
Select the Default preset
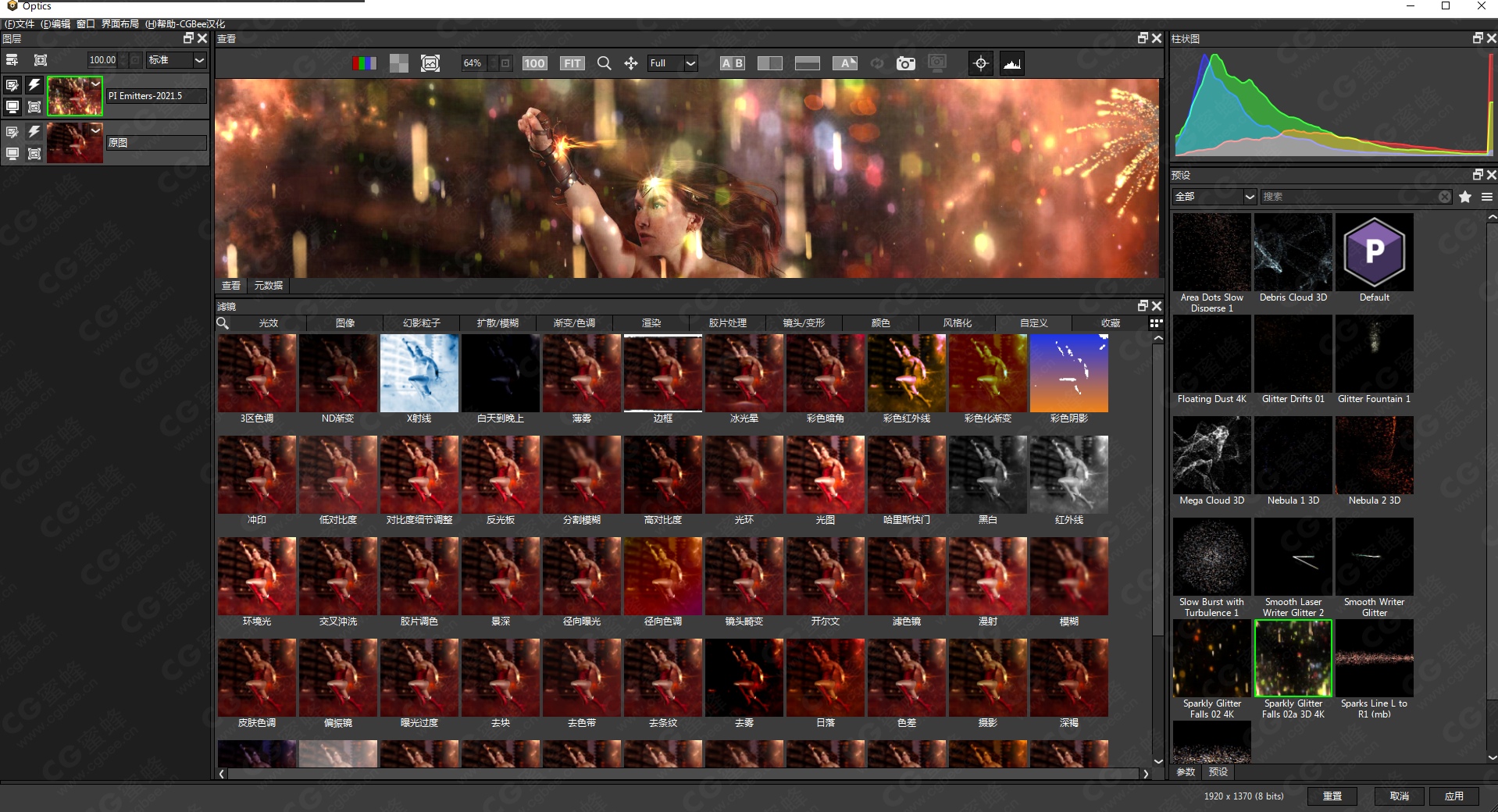tap(1375, 252)
